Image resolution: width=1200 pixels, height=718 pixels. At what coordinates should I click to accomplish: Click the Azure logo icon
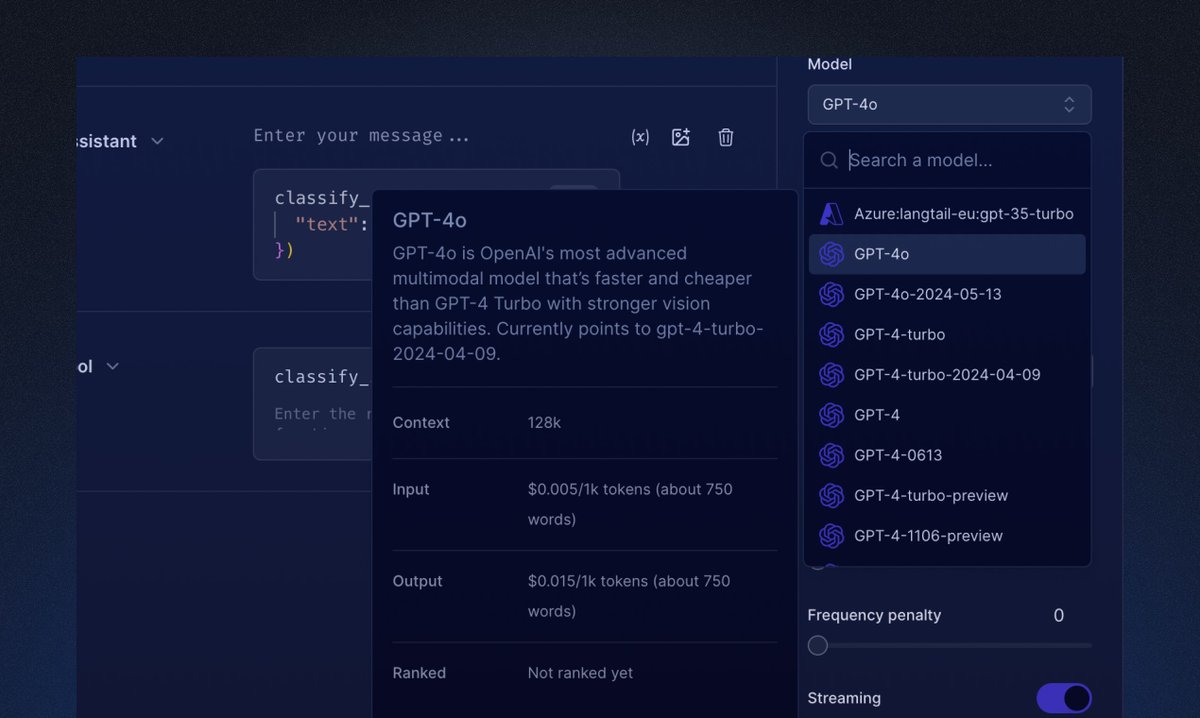(x=832, y=214)
